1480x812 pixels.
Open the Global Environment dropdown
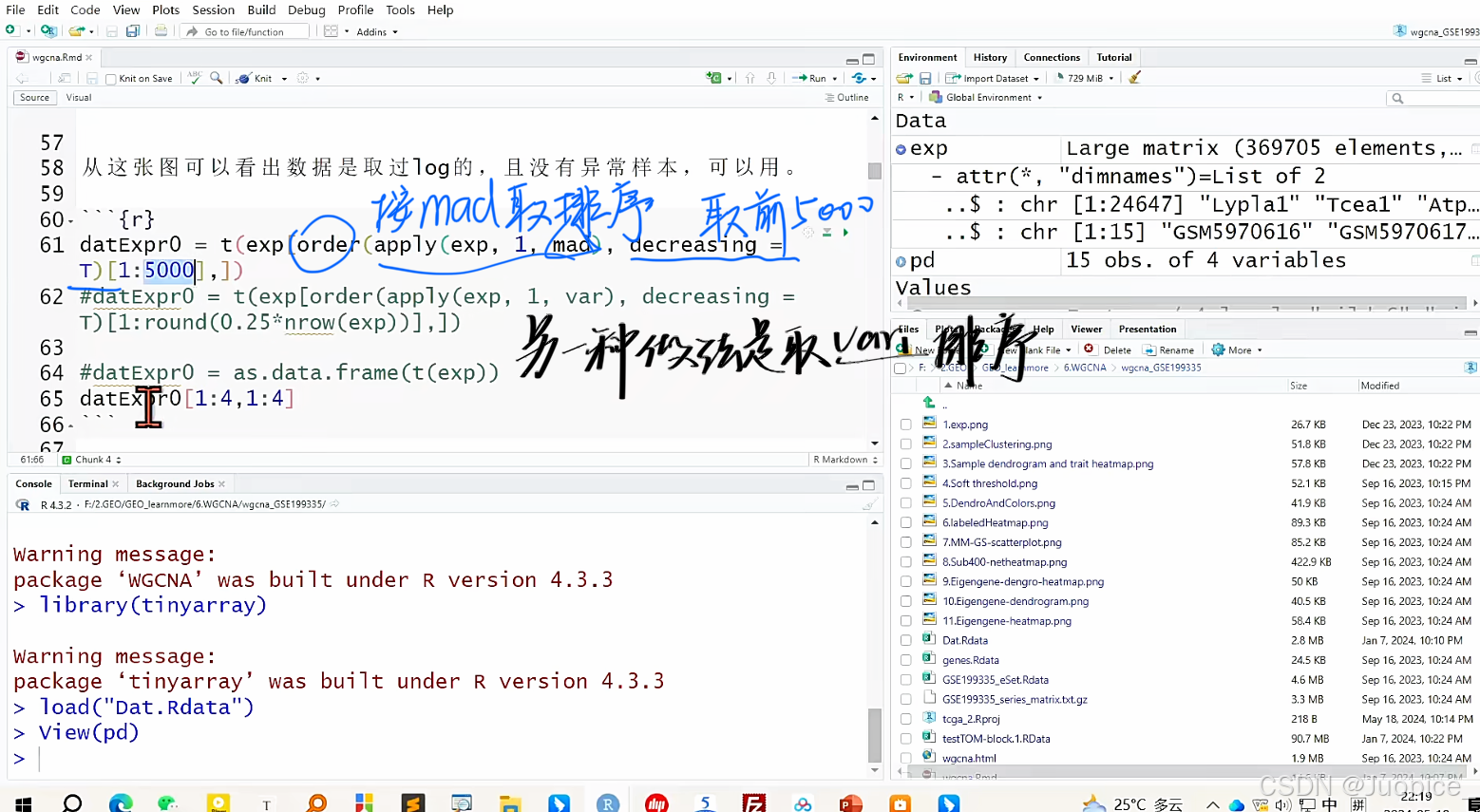click(x=986, y=97)
